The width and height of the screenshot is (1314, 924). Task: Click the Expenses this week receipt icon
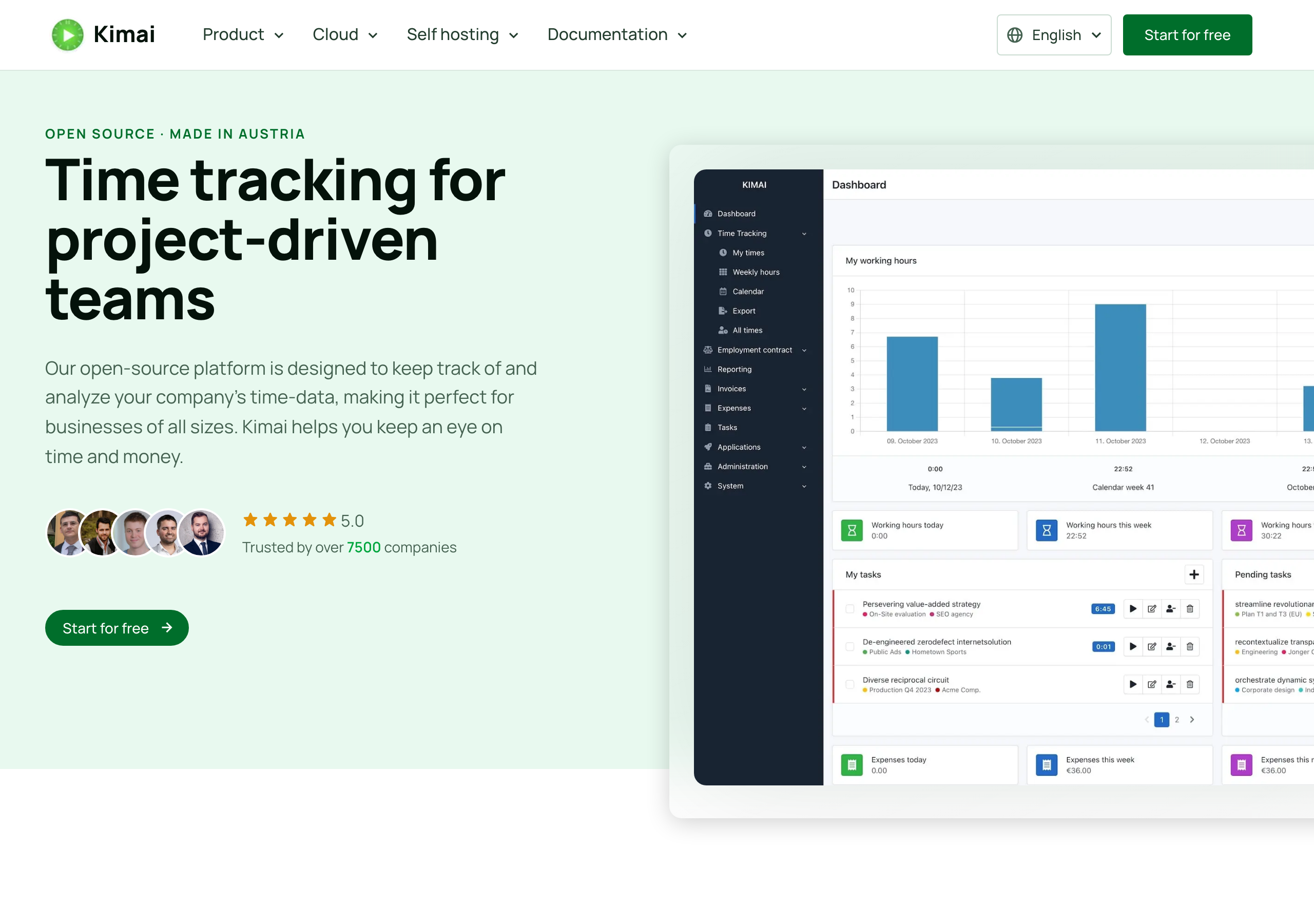pos(1046,765)
